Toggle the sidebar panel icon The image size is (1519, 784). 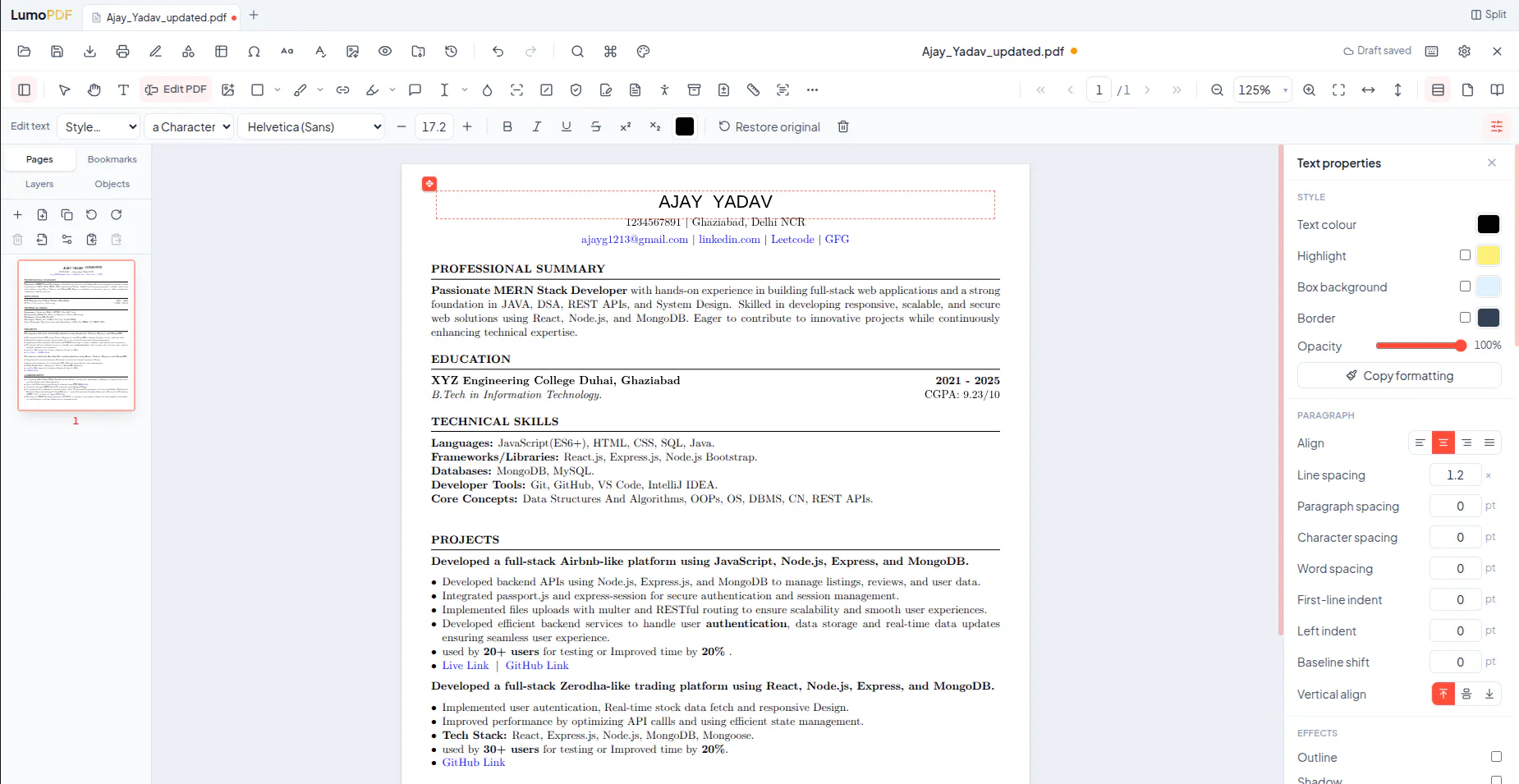tap(25, 90)
